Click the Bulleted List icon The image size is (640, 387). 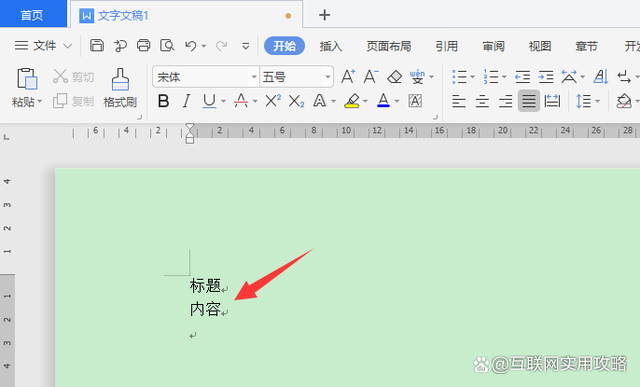tap(460, 76)
